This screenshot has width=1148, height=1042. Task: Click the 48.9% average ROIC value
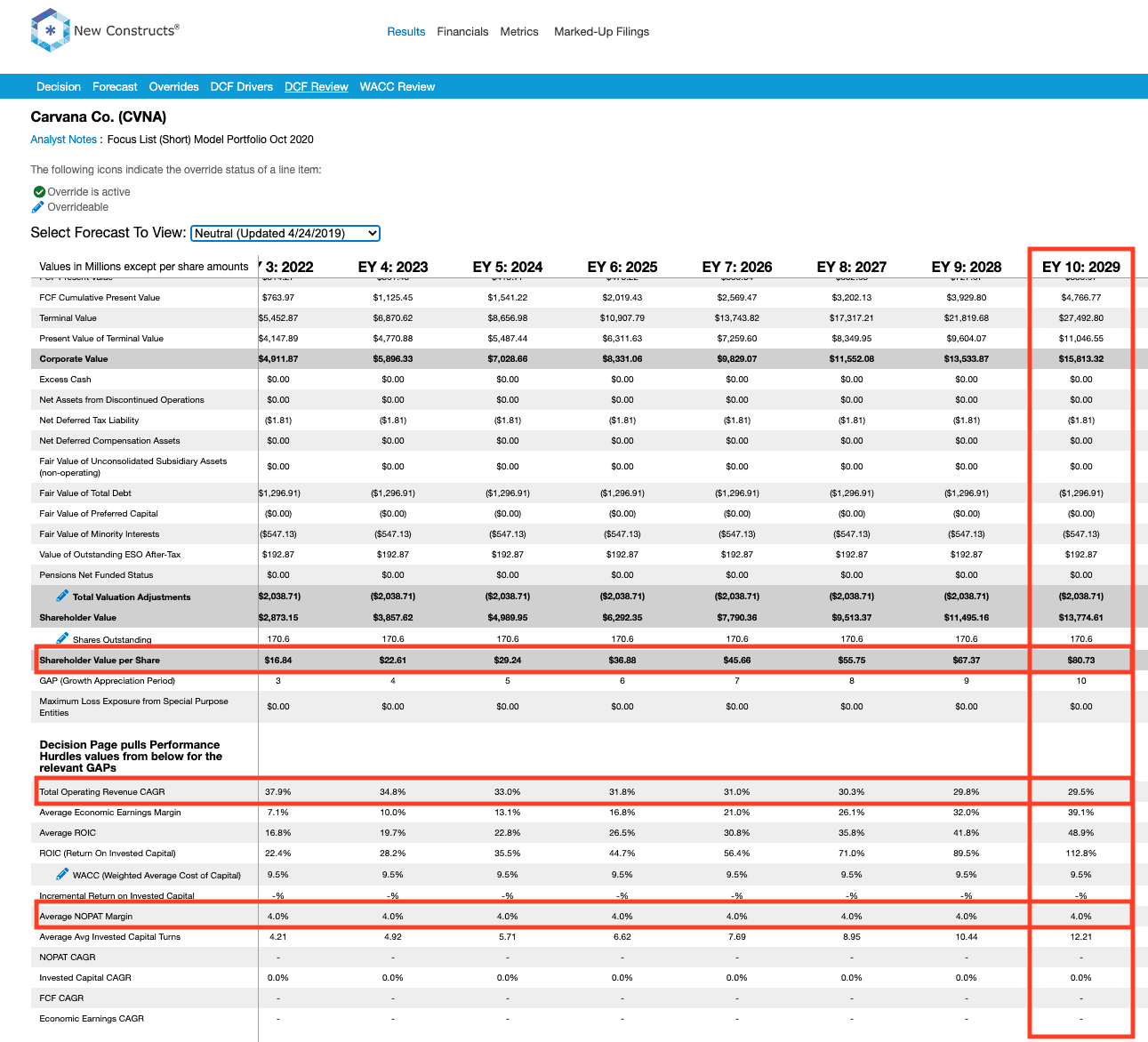click(x=1081, y=833)
